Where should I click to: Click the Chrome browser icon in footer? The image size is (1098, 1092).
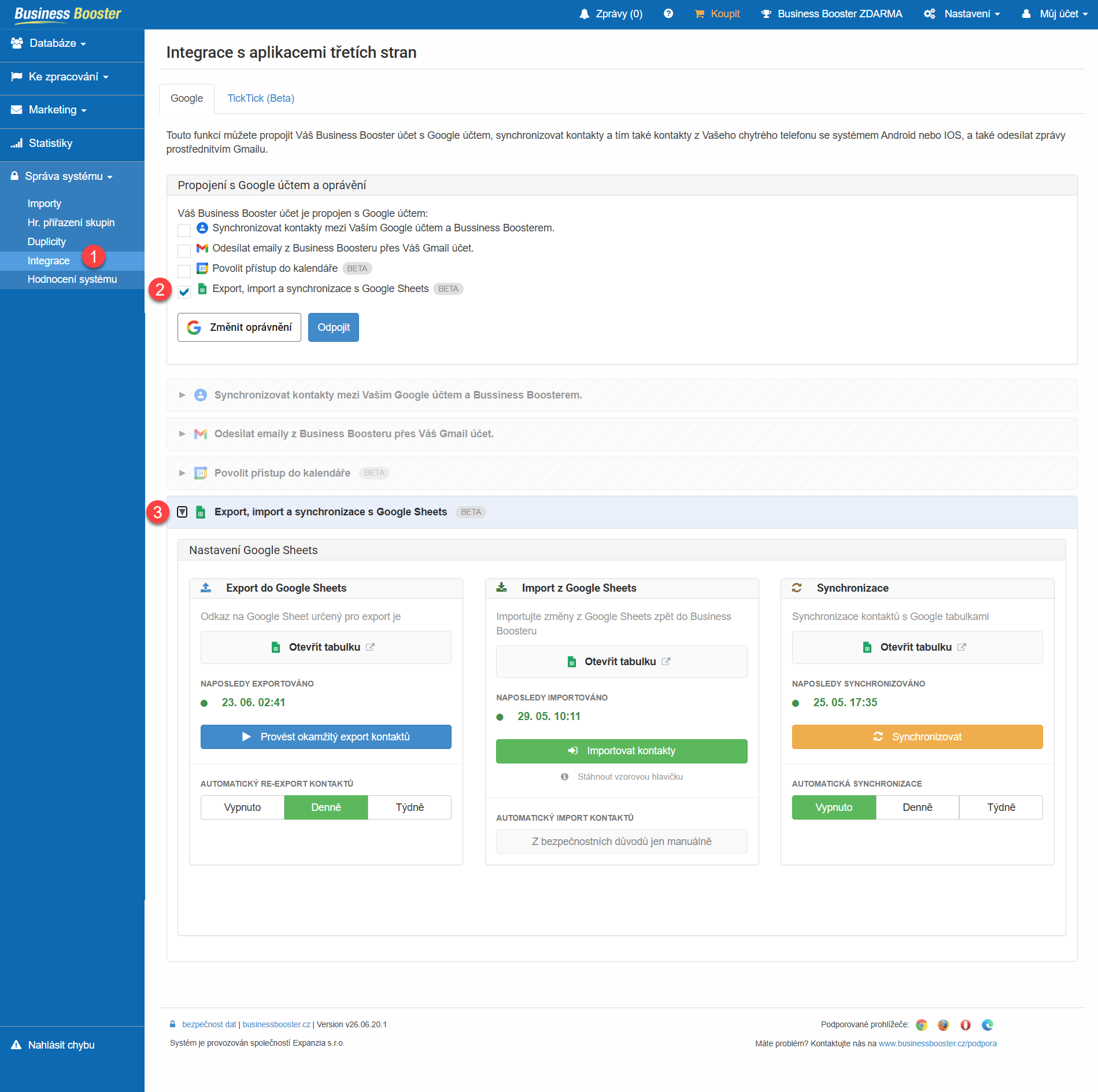922,1025
